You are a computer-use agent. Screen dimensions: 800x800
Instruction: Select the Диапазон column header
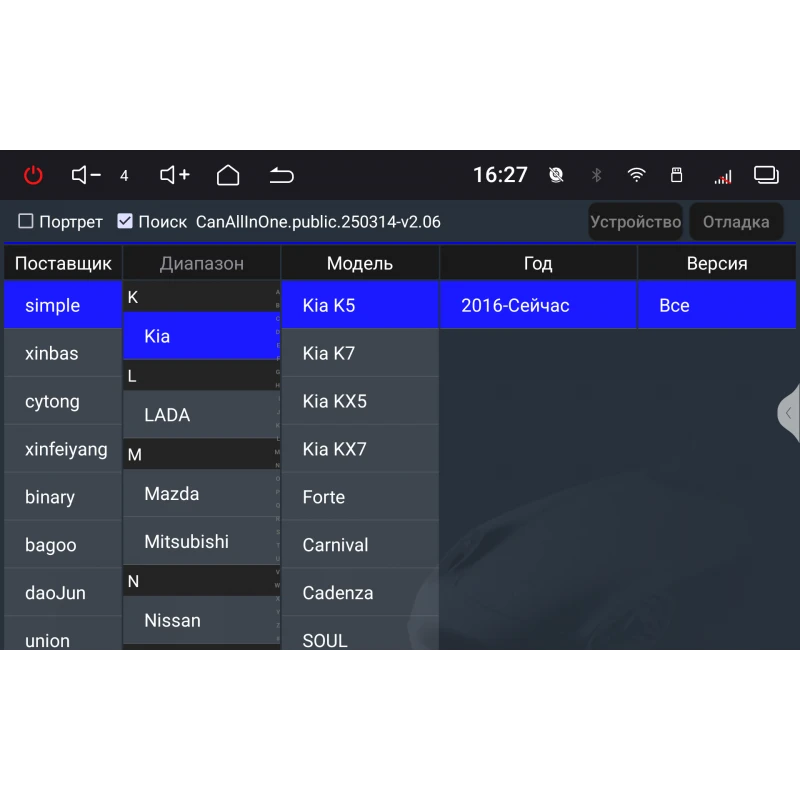tap(201, 264)
